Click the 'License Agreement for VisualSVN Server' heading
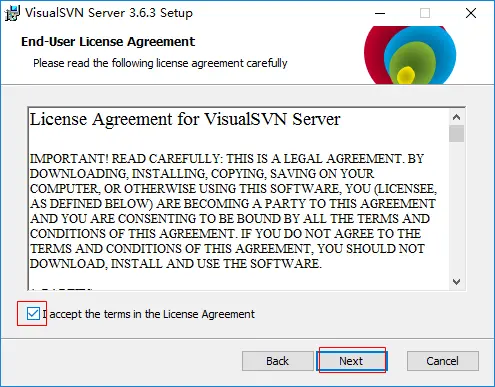The height and width of the screenshot is (387, 495). [x=185, y=119]
